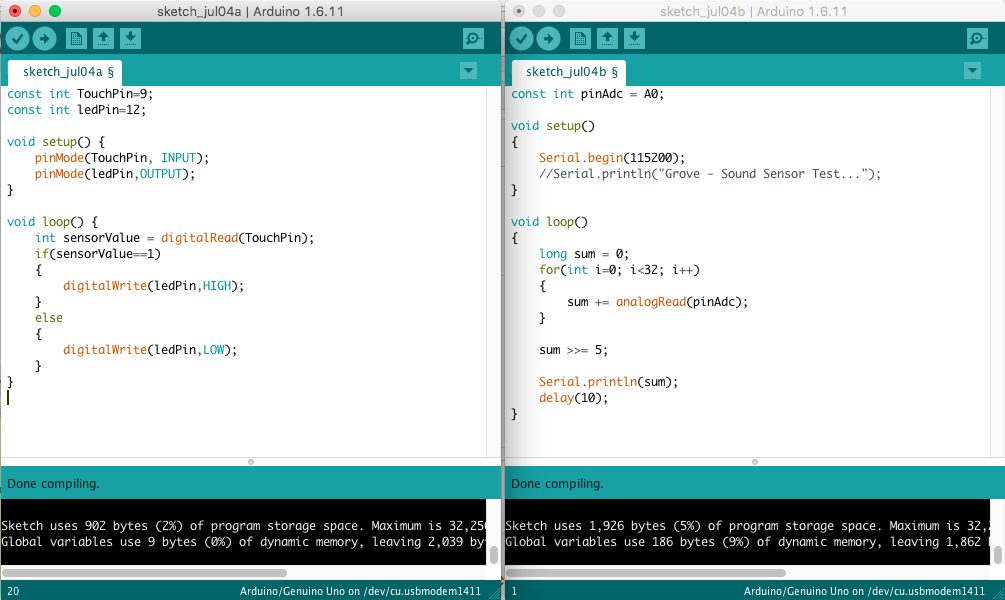
Task: Create new sketch in sketch_jul04a window
Action: click(76, 38)
